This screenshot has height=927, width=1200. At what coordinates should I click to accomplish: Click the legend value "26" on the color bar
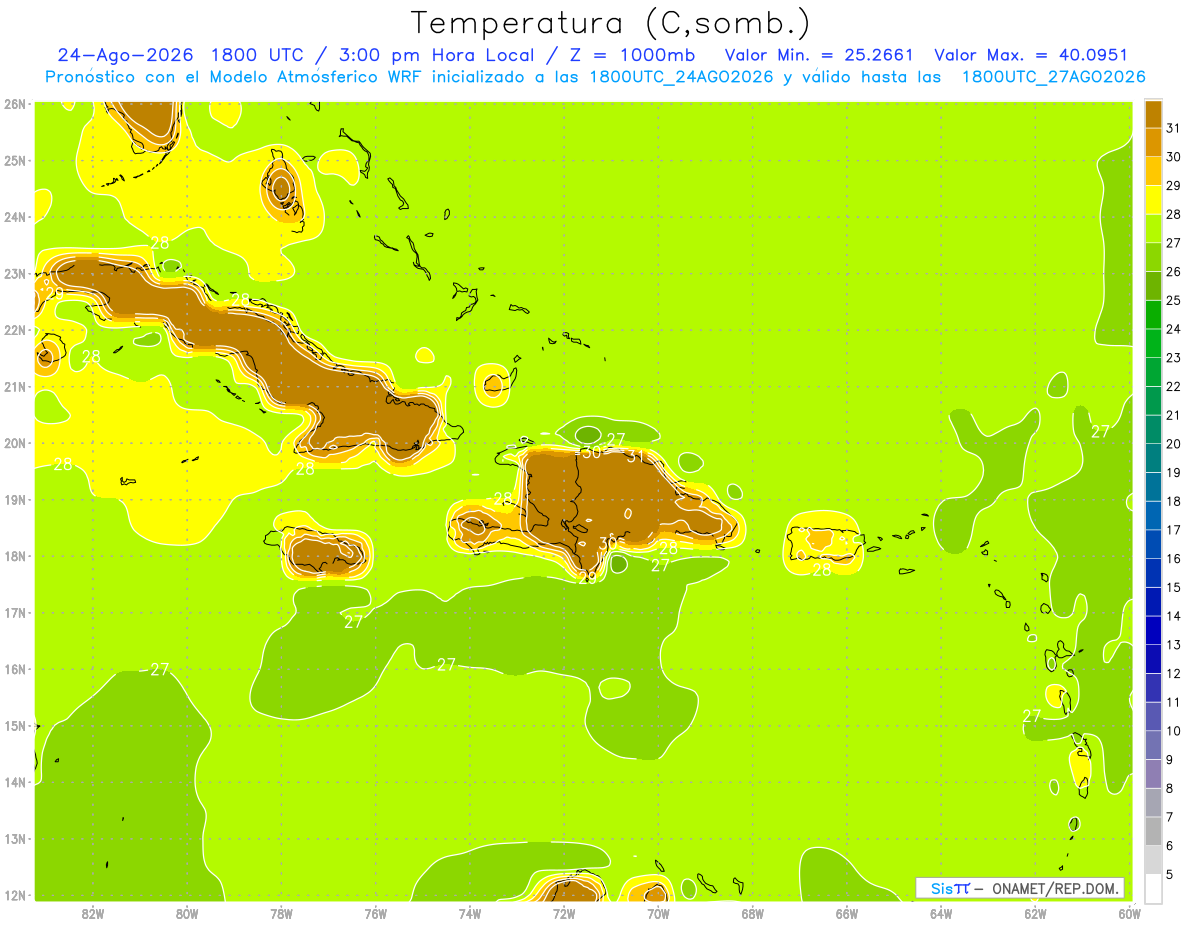(x=1173, y=271)
